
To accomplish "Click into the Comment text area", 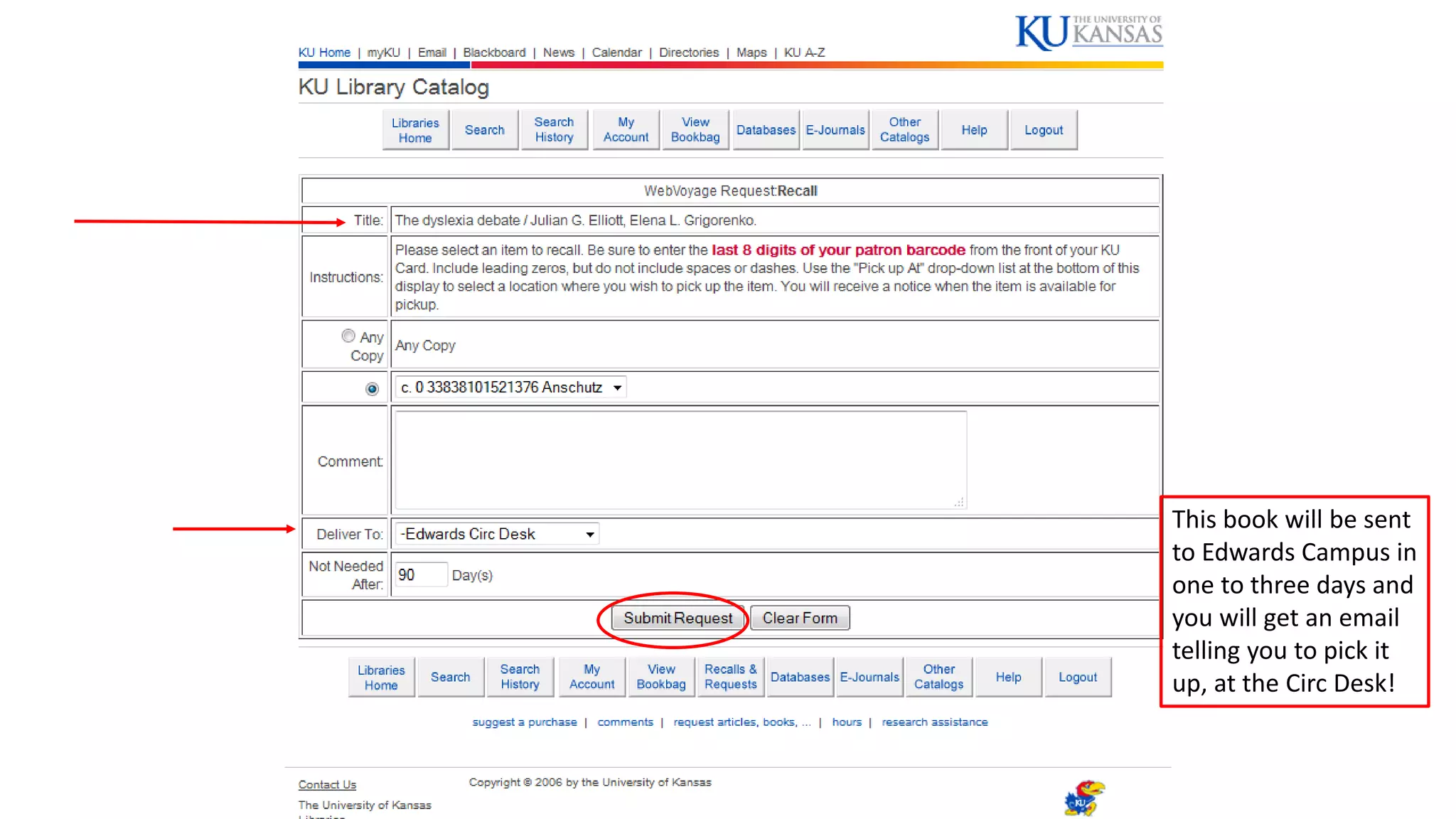I will [x=680, y=460].
